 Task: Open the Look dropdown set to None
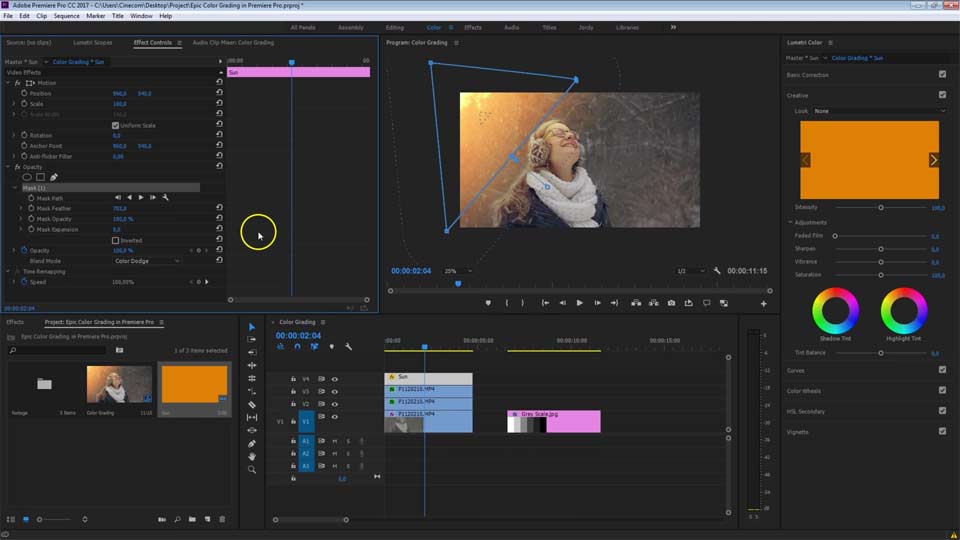(x=879, y=111)
